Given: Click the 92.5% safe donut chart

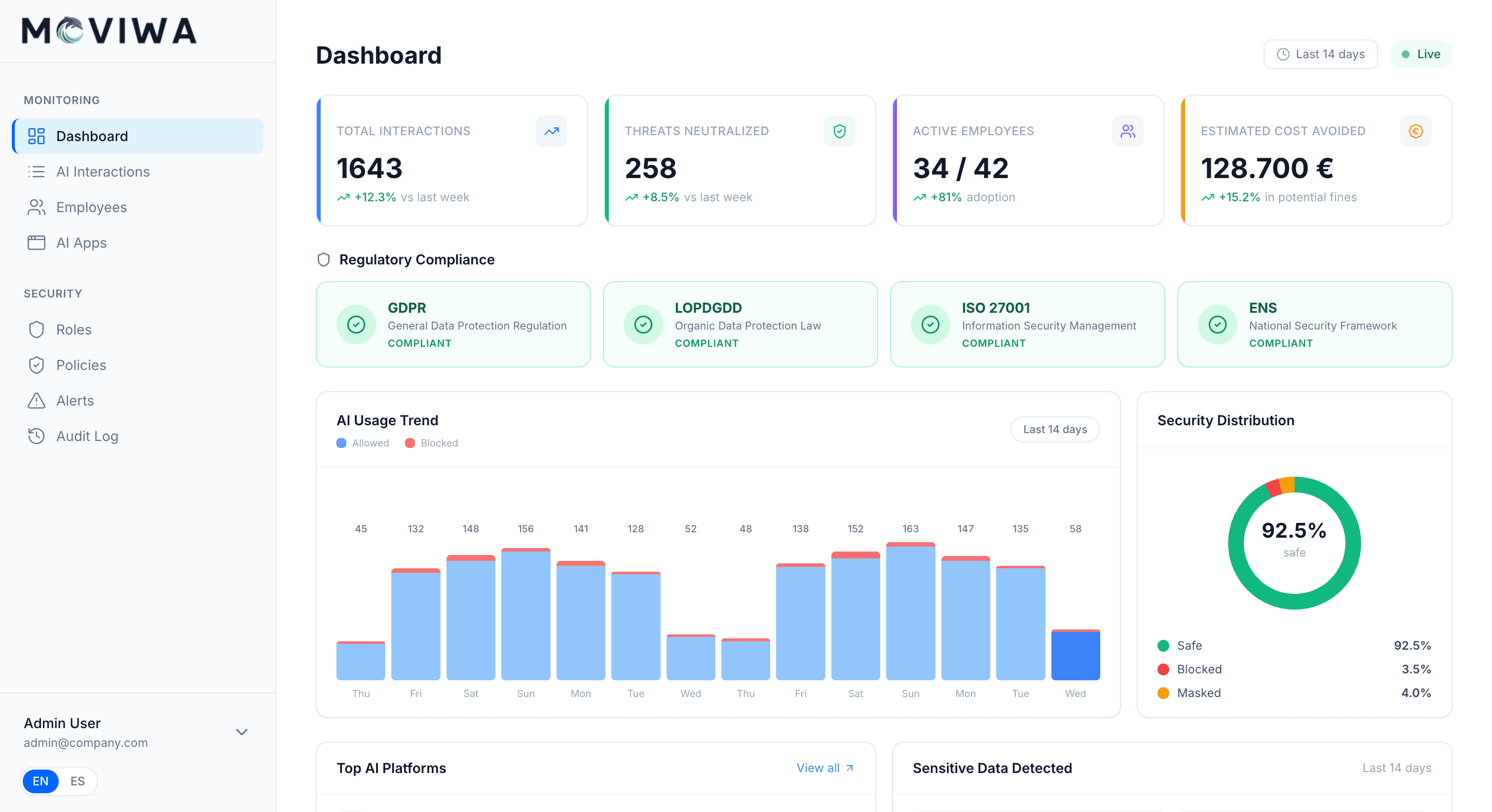Looking at the screenshot, I should [1294, 543].
